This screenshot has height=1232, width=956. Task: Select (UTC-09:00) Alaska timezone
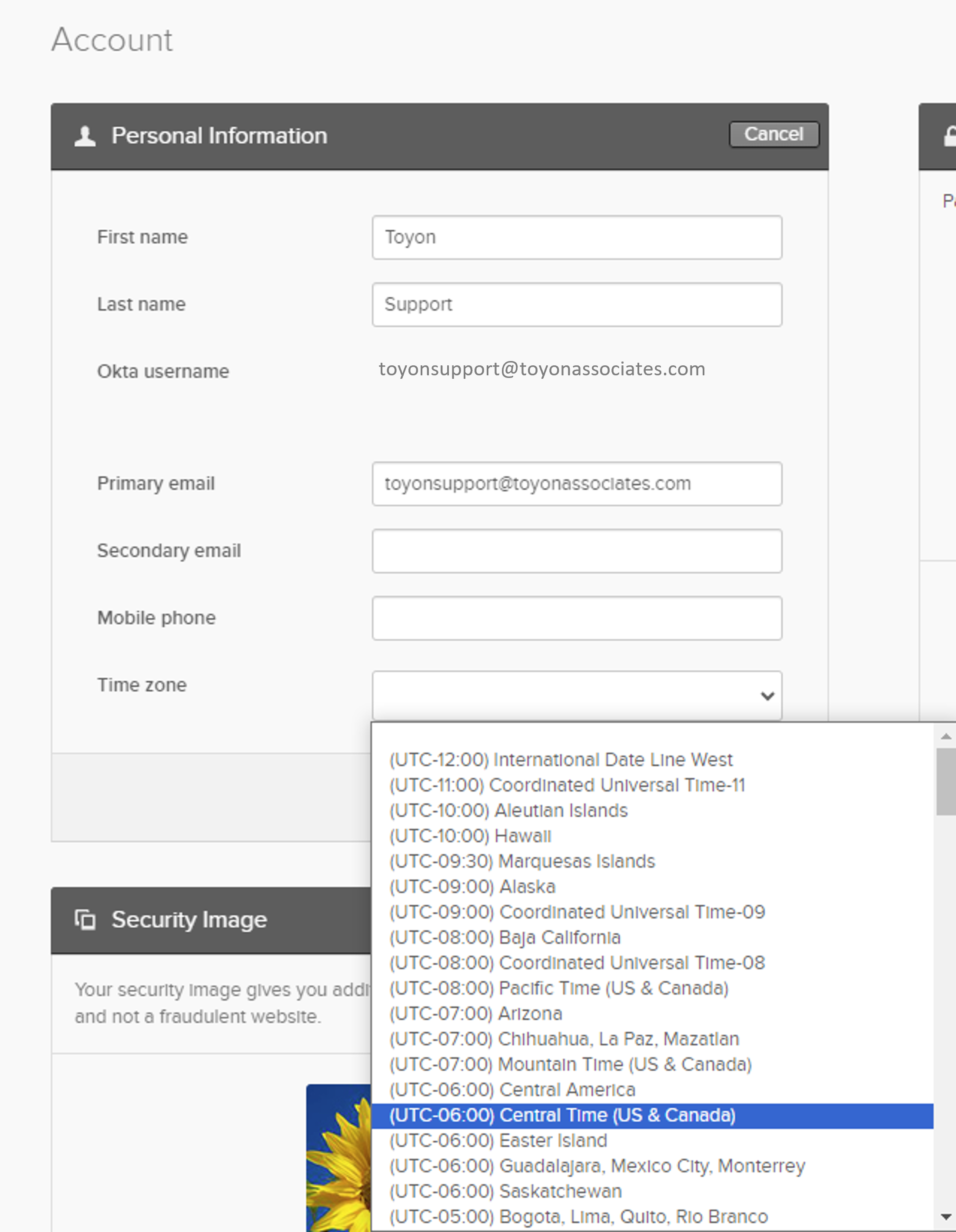tap(472, 886)
